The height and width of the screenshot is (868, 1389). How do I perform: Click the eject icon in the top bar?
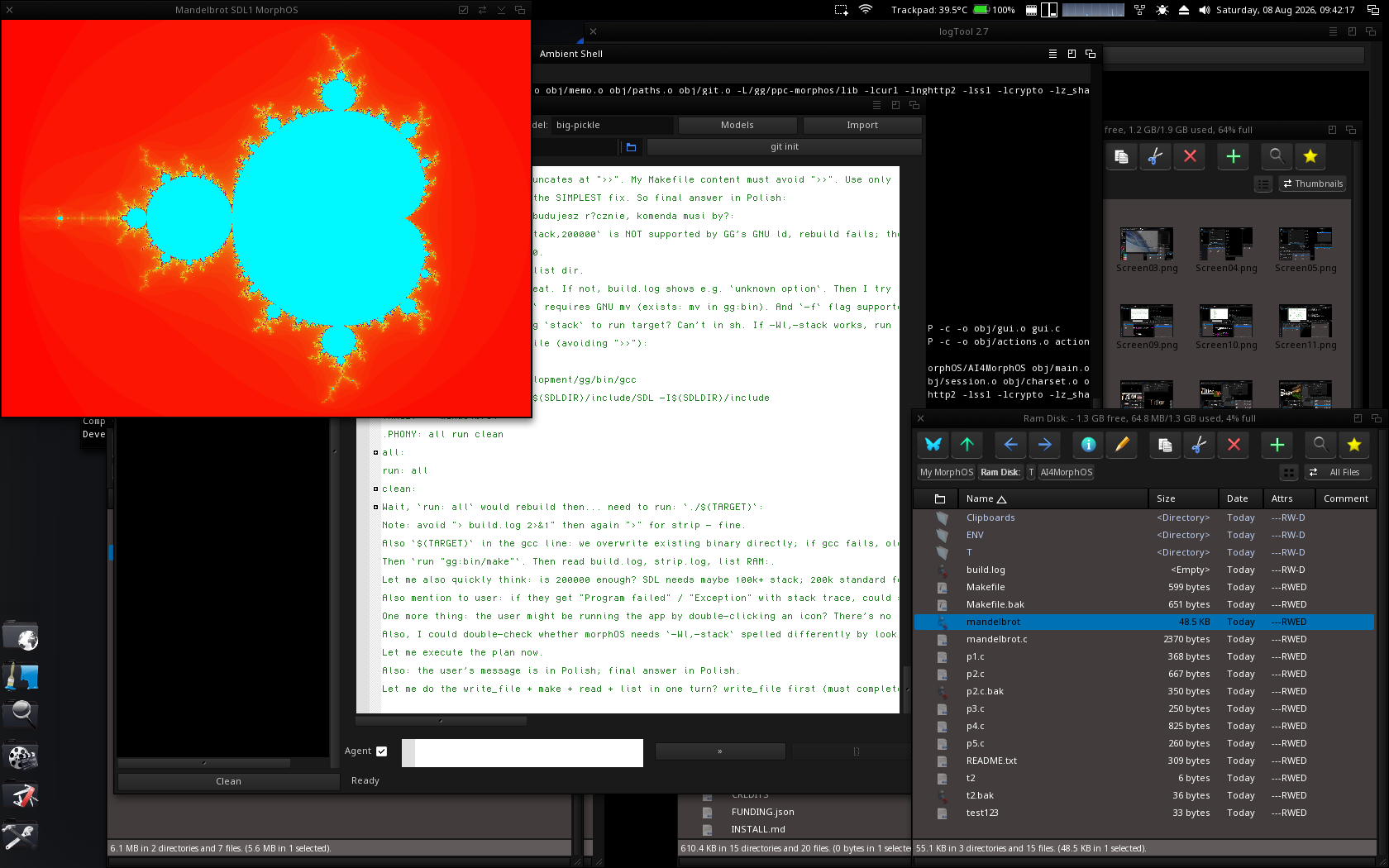(x=1184, y=10)
